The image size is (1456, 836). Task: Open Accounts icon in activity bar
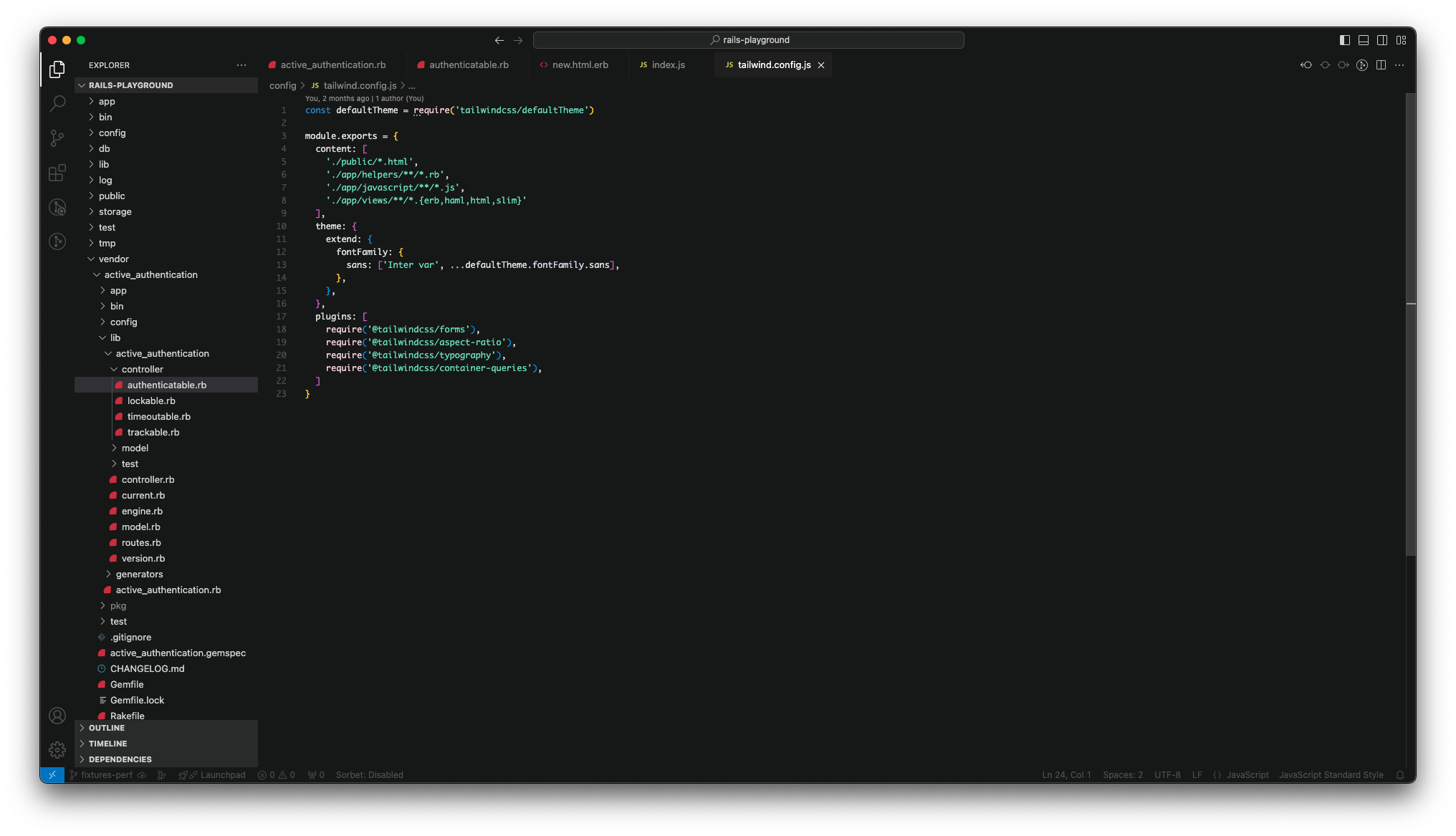click(x=57, y=715)
